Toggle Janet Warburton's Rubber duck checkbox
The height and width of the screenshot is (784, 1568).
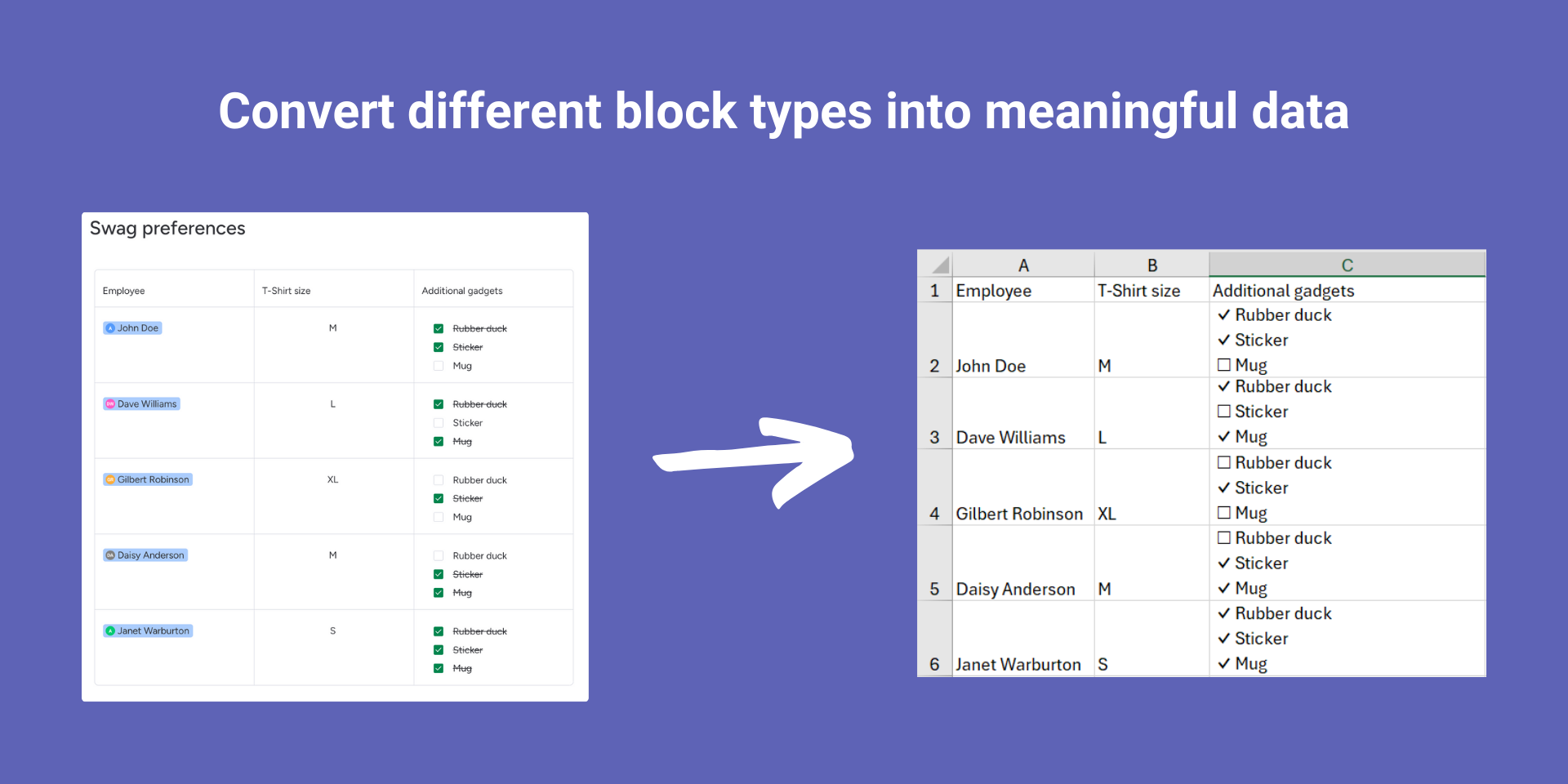point(439,631)
